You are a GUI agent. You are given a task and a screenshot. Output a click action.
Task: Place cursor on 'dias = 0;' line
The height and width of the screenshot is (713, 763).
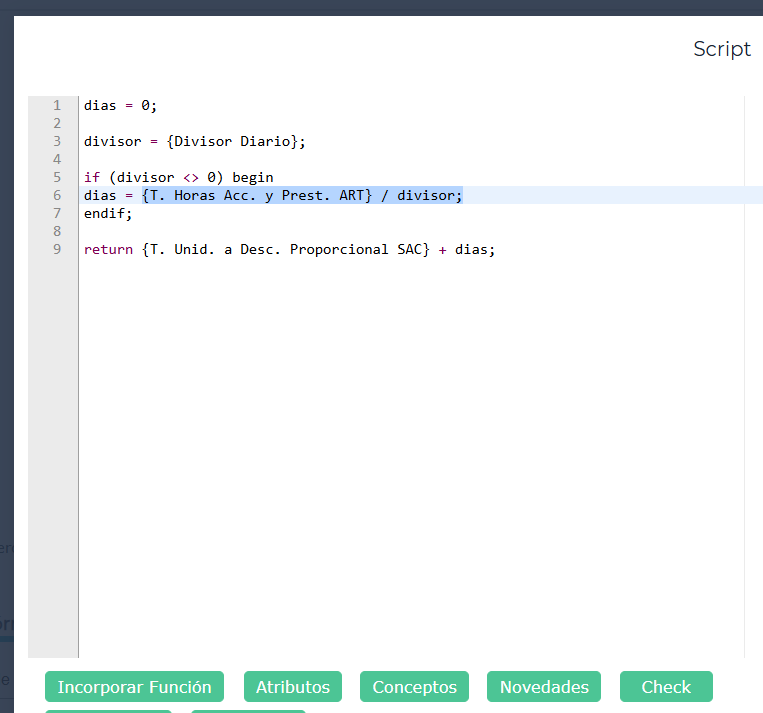[x=120, y=105]
